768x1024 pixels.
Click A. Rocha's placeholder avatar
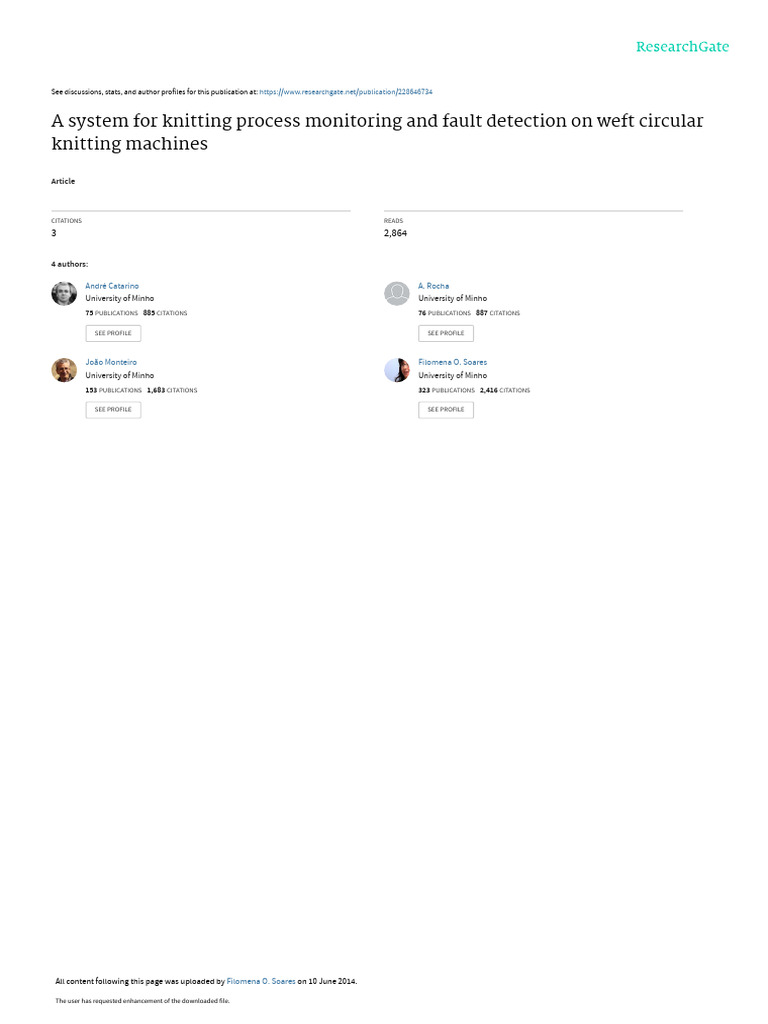[x=397, y=293]
